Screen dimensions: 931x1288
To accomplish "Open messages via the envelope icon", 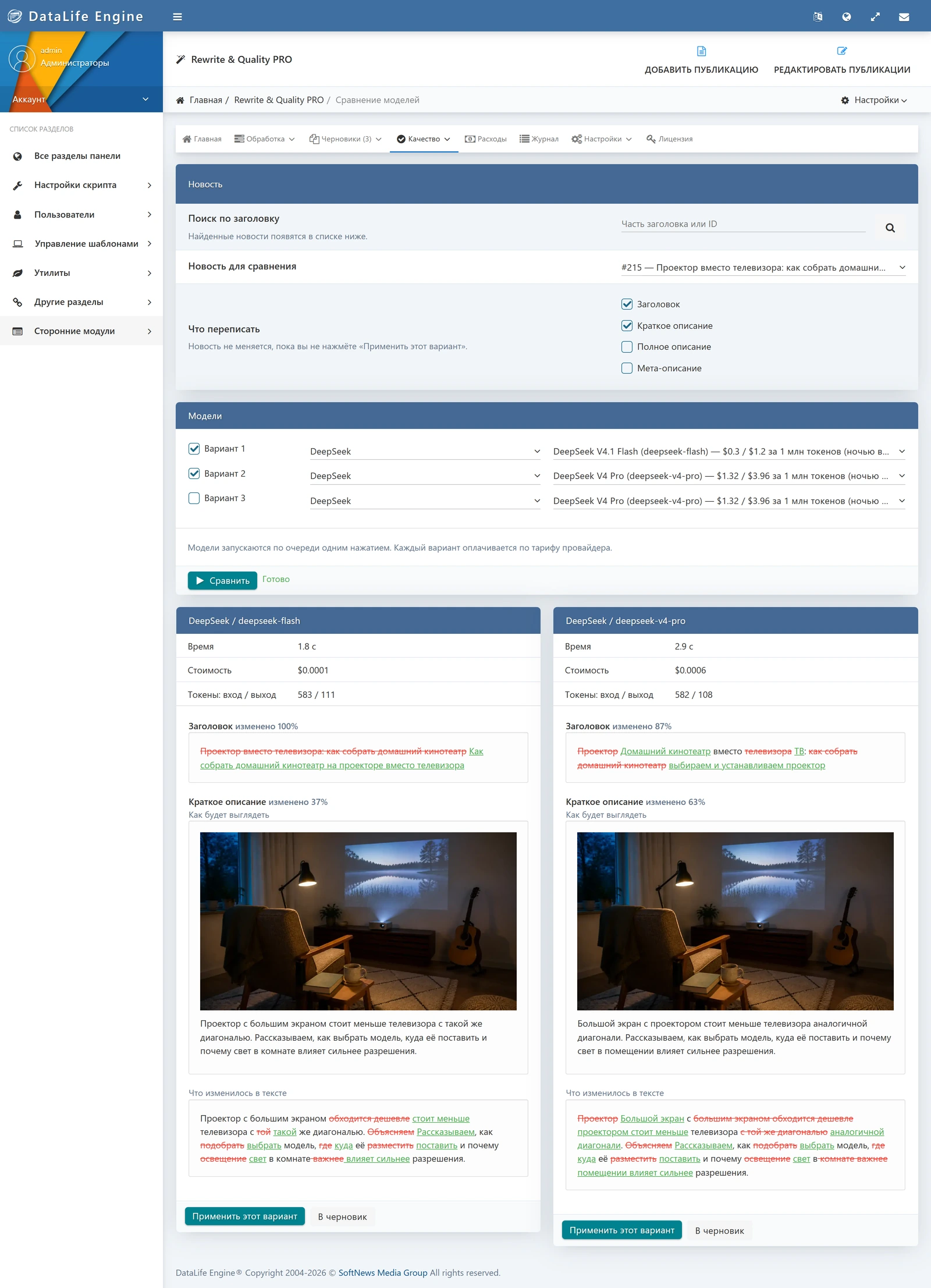I will (x=904, y=17).
